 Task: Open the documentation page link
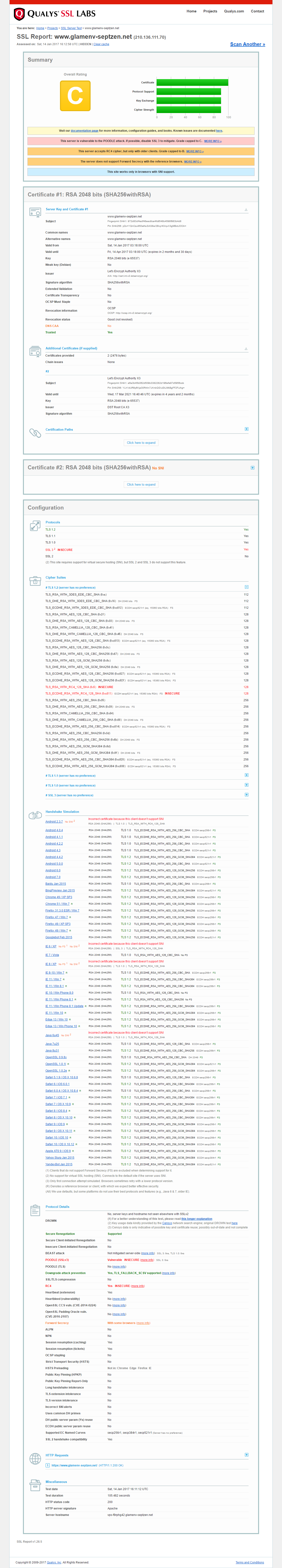pos(84,131)
